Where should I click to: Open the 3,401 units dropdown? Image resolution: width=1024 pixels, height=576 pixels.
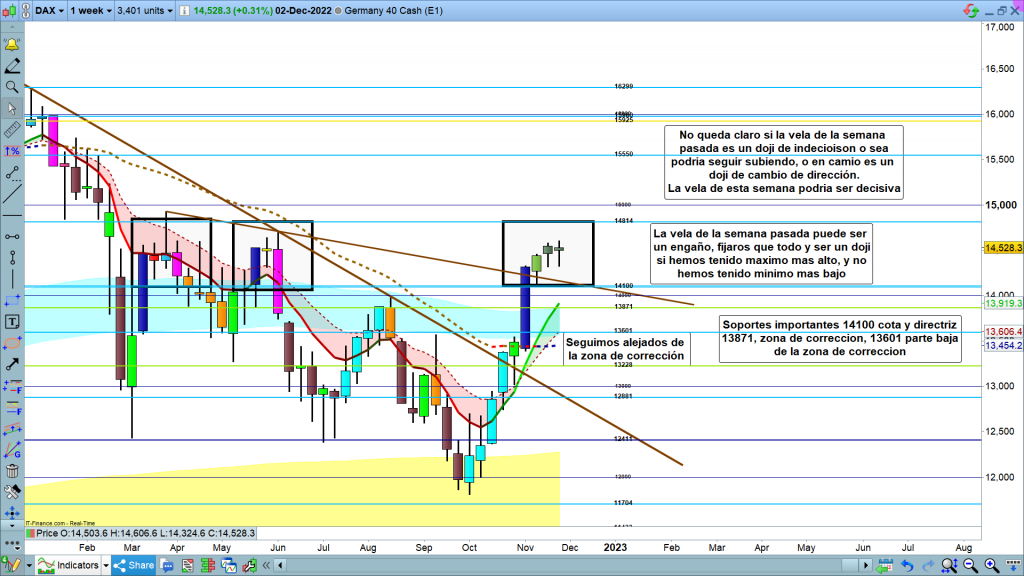(142, 10)
